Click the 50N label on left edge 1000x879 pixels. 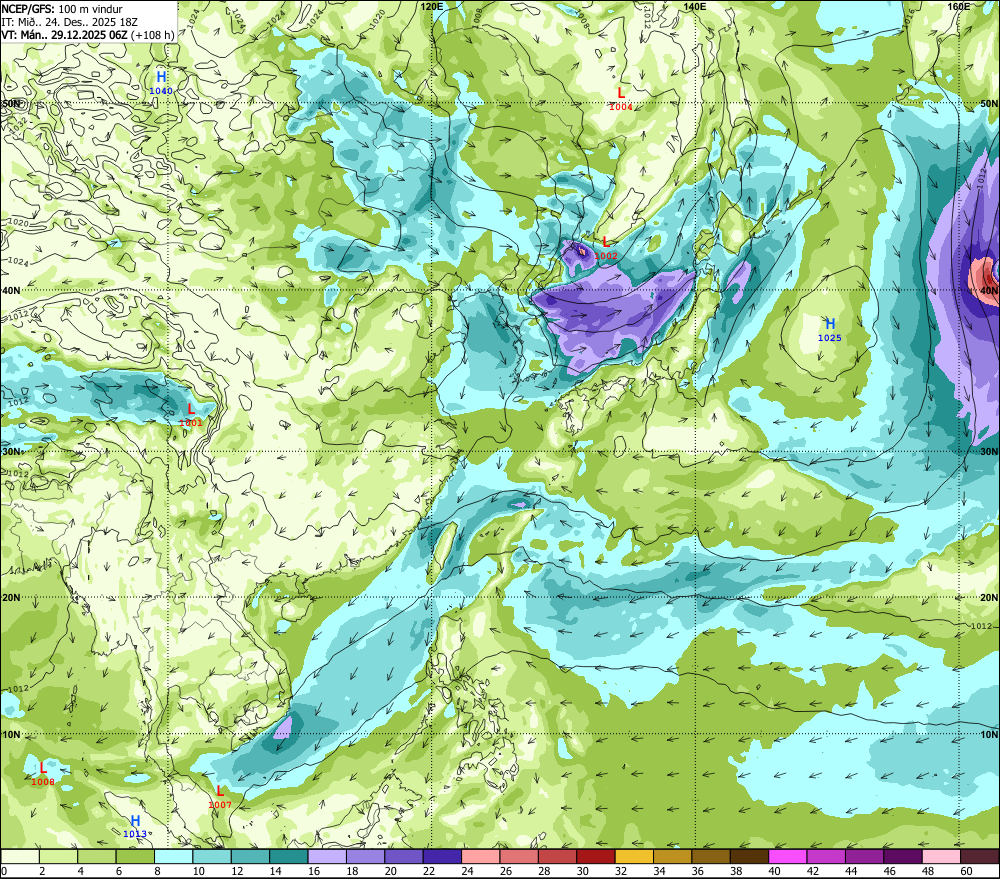(11, 104)
